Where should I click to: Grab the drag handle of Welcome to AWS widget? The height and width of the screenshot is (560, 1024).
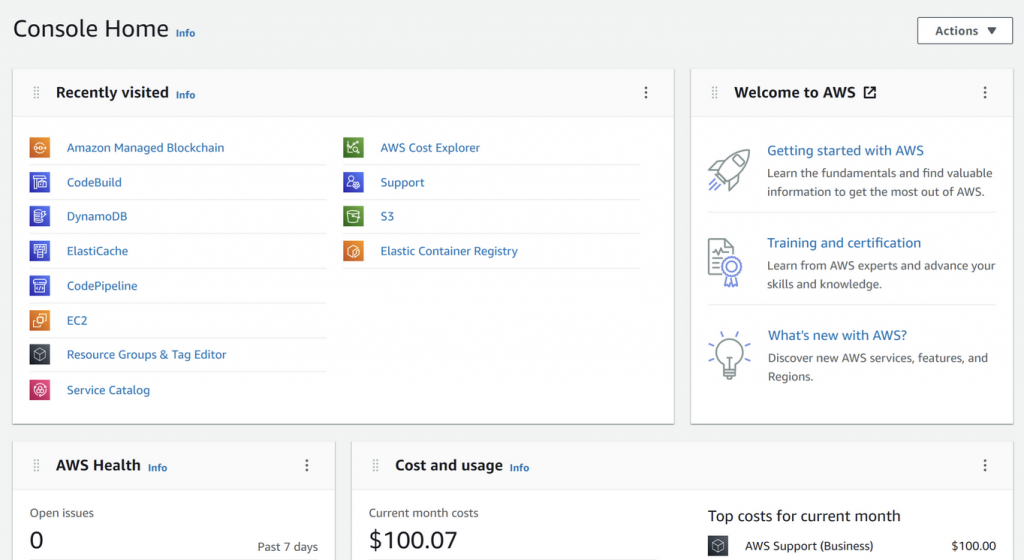pyautogui.click(x=714, y=93)
